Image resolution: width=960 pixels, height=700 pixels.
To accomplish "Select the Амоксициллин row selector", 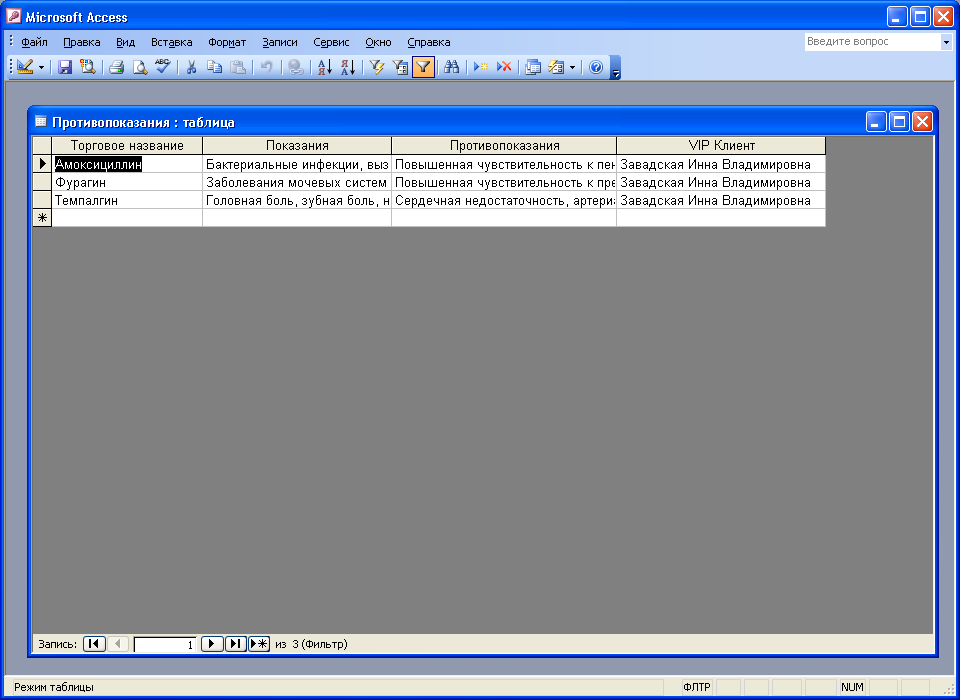I will click(42, 164).
